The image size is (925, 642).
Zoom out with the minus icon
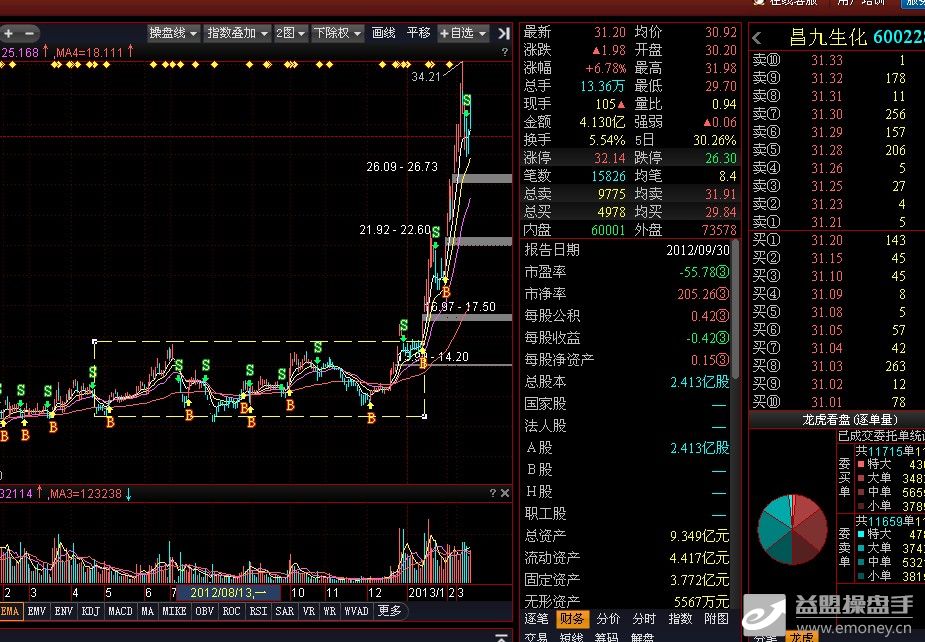coord(27,33)
